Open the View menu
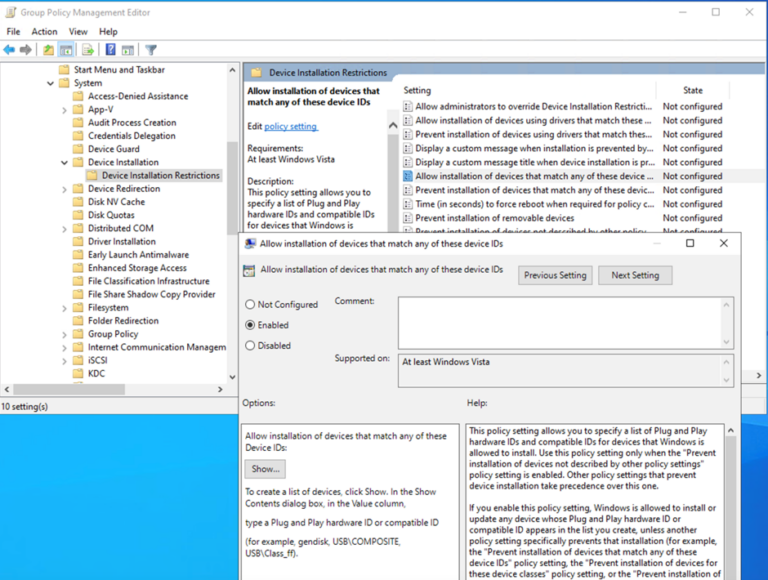Viewport: 768px width, 580px height. point(78,32)
